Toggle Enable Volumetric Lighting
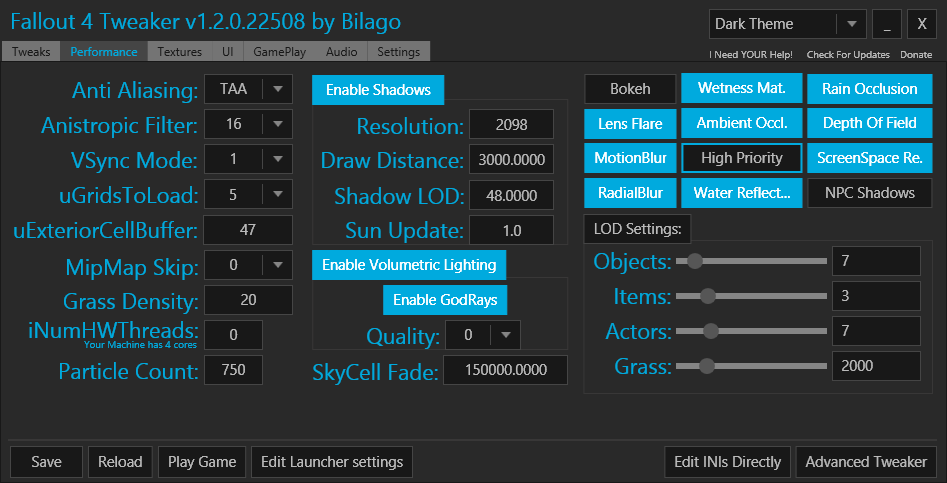This screenshot has height=483, width=947. (x=409, y=264)
